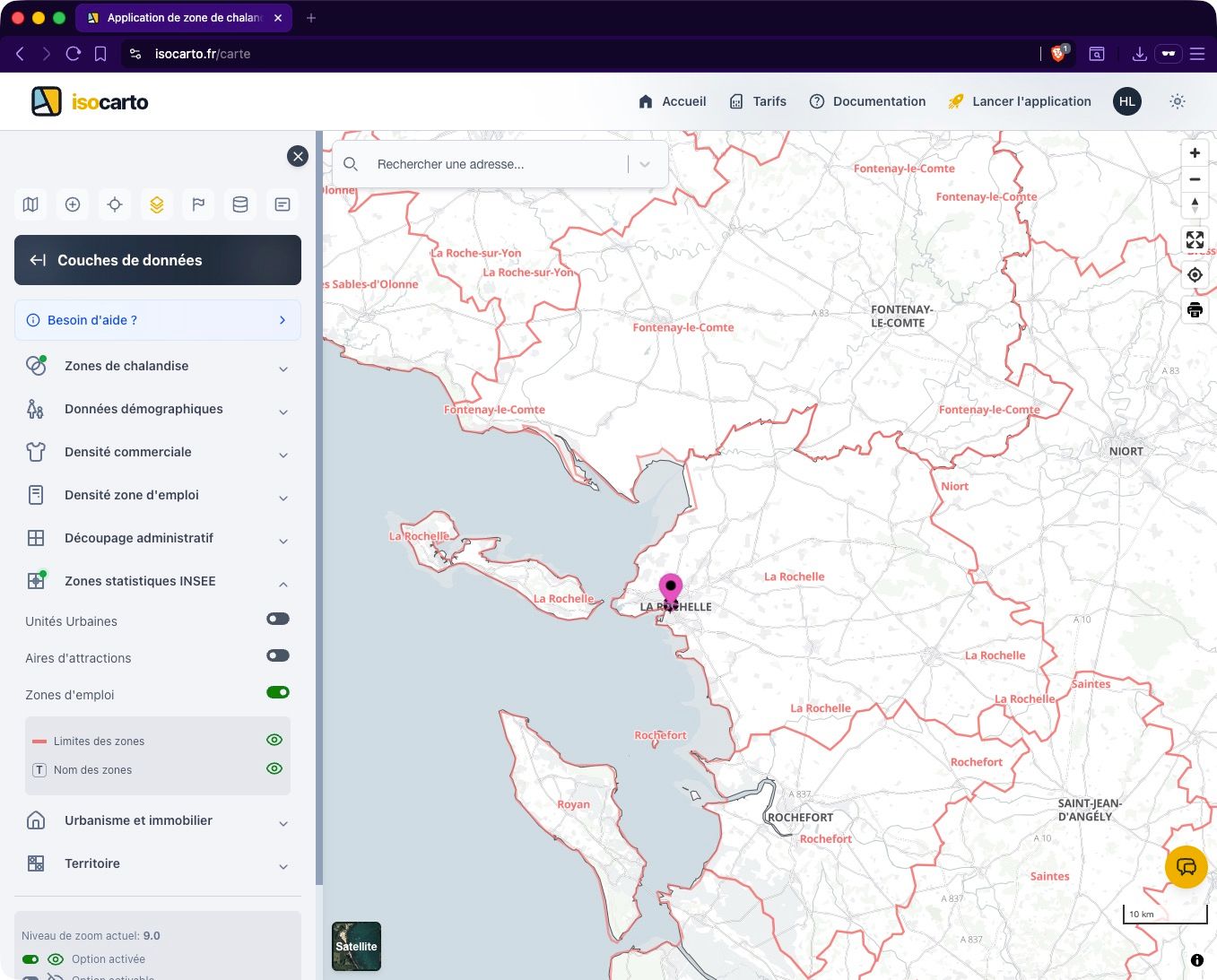Hide Limites des zones with eye icon
The image size is (1217, 980).
pyautogui.click(x=274, y=740)
